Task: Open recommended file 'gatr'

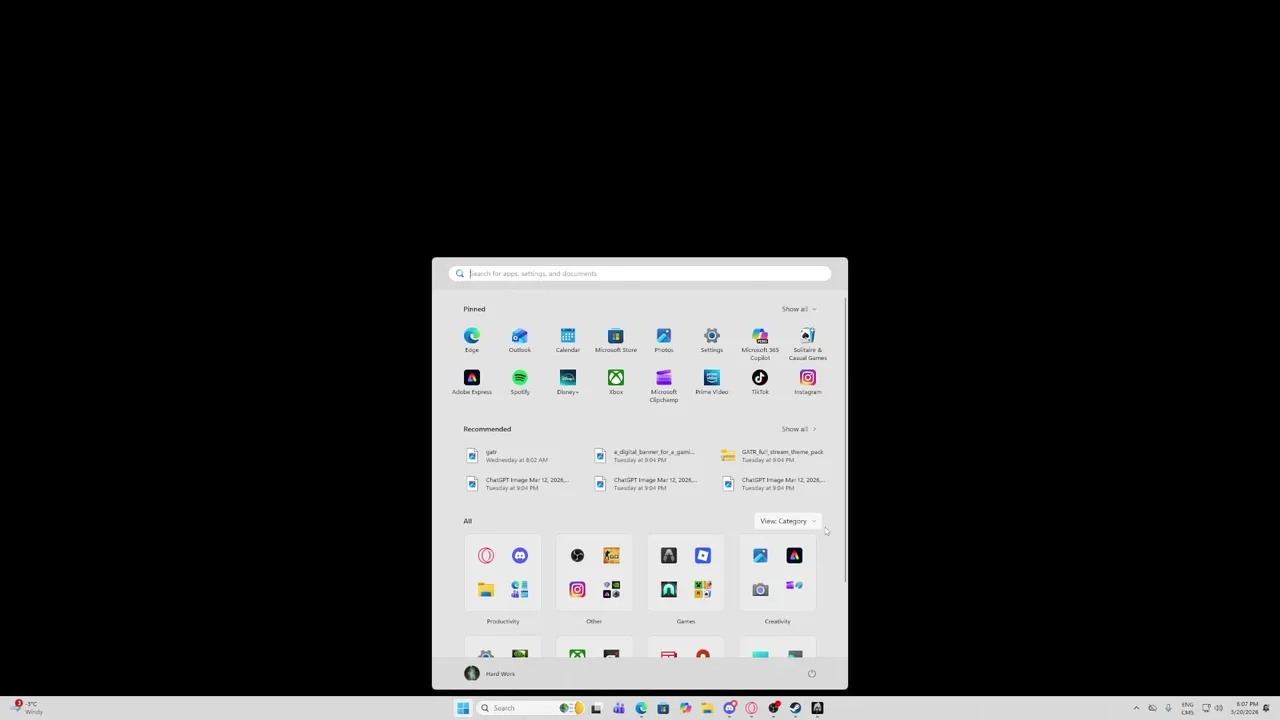Action: tap(518, 456)
